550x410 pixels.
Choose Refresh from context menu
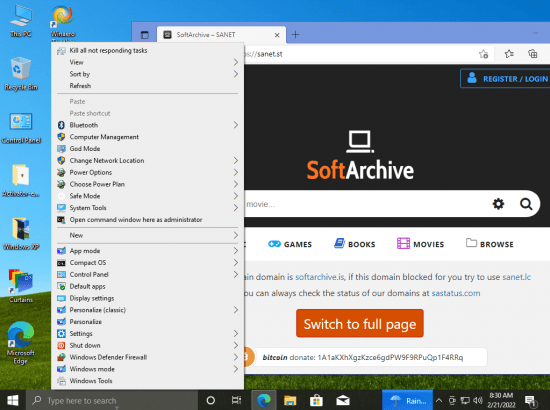point(147,86)
